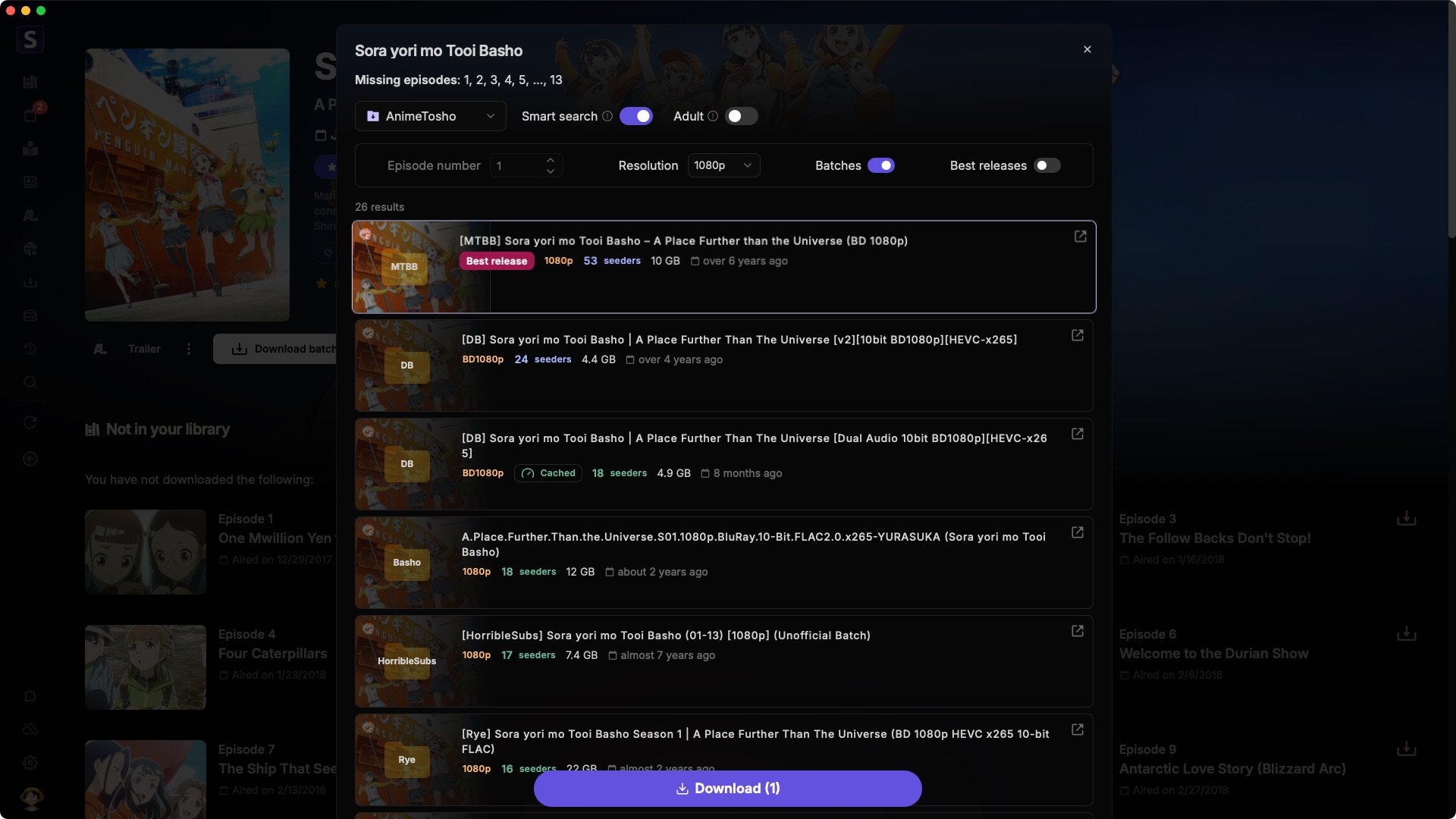
Task: Enable the Adult toggle
Action: pos(741,116)
